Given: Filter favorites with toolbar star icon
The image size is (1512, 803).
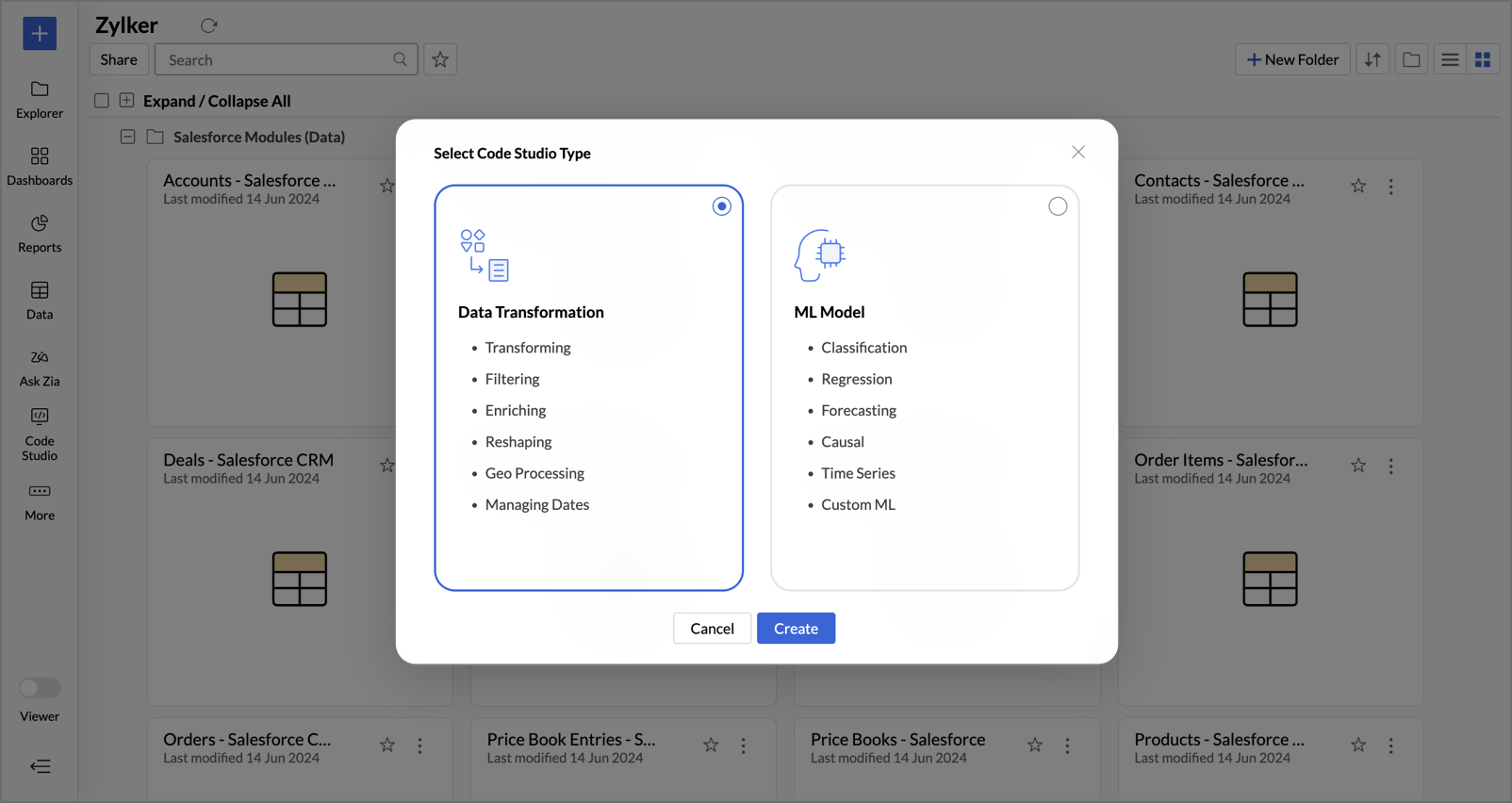Looking at the screenshot, I should click(x=440, y=59).
